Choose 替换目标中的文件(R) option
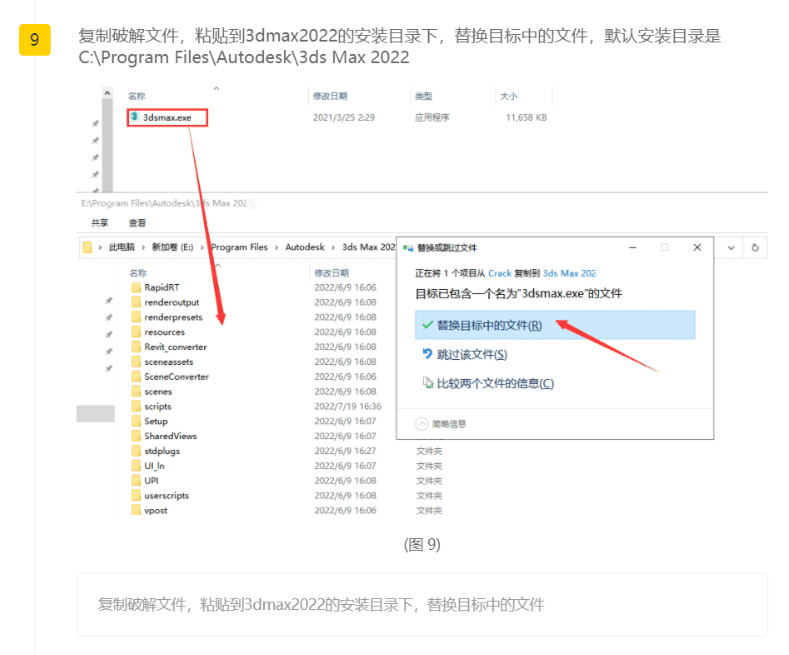Image resolution: width=789 pixels, height=655 pixels. 555,325
